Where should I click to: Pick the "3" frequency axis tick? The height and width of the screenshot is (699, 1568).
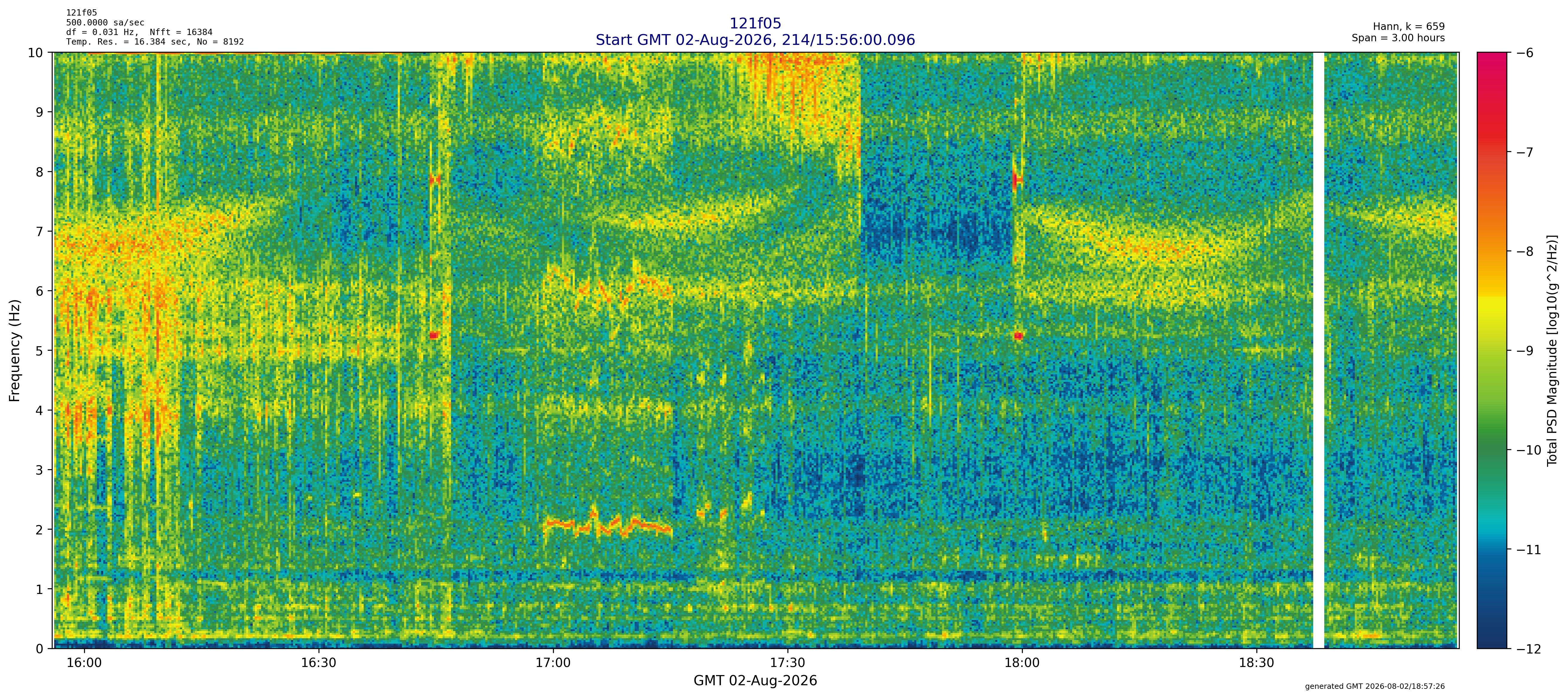[40, 470]
